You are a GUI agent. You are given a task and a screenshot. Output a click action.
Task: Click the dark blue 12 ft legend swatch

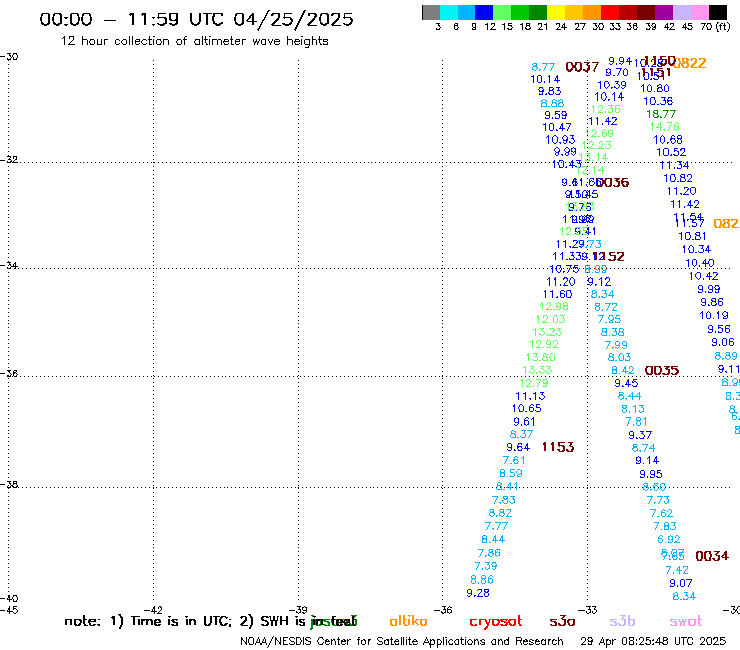pyautogui.click(x=484, y=12)
